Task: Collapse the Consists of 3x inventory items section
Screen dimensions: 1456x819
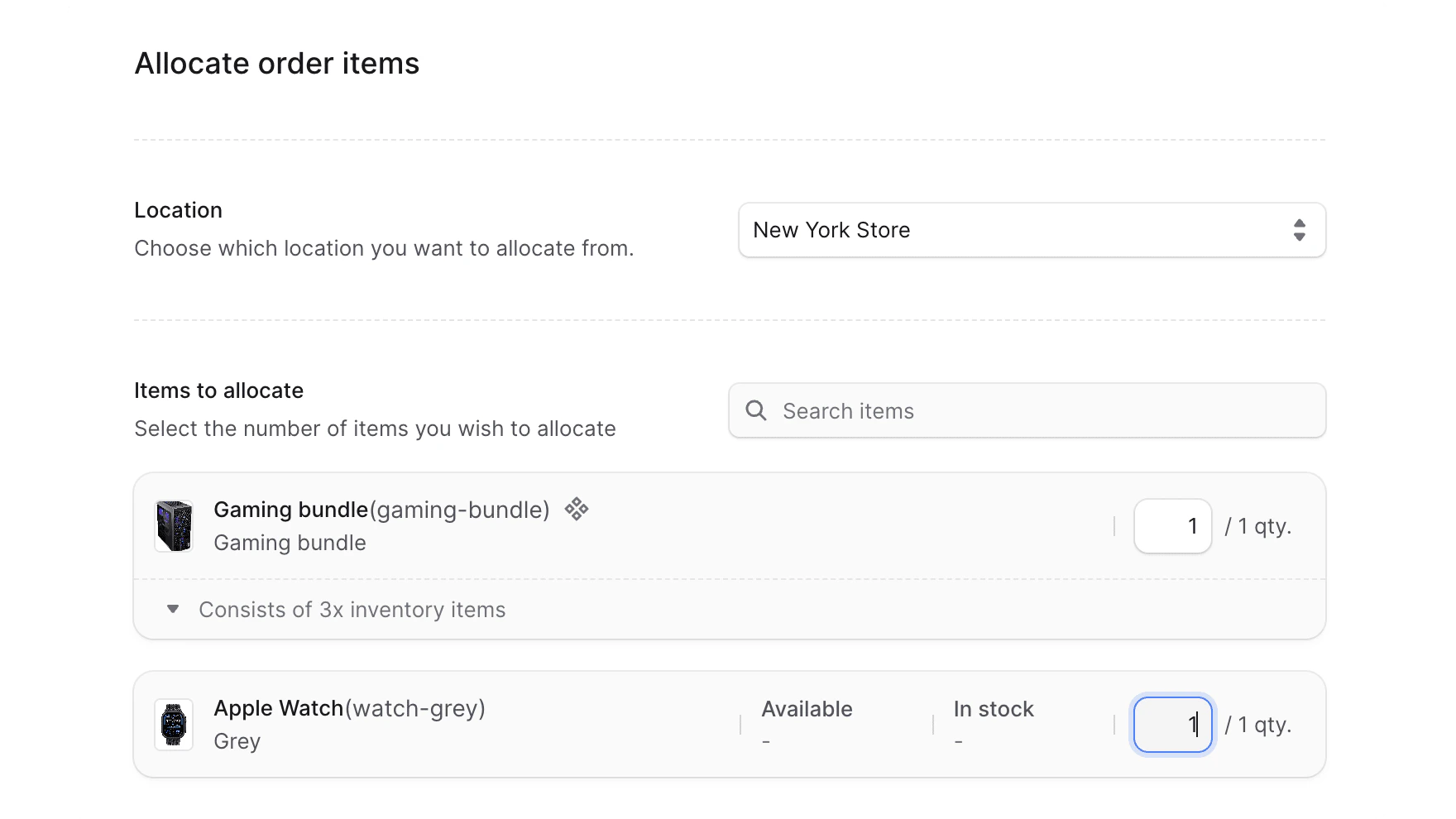Action: coord(352,610)
